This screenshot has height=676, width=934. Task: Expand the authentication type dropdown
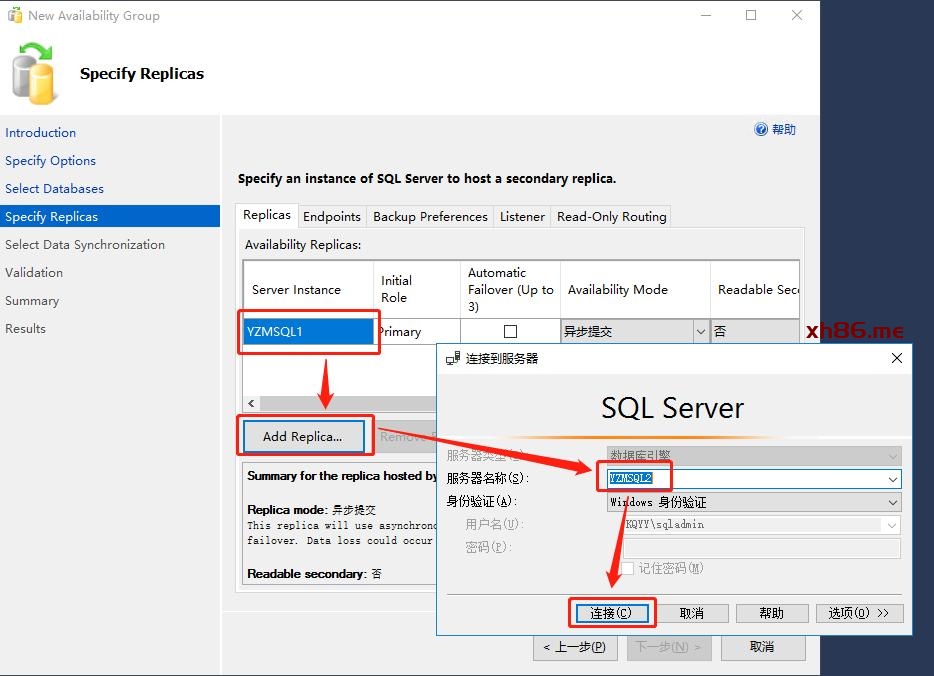892,502
